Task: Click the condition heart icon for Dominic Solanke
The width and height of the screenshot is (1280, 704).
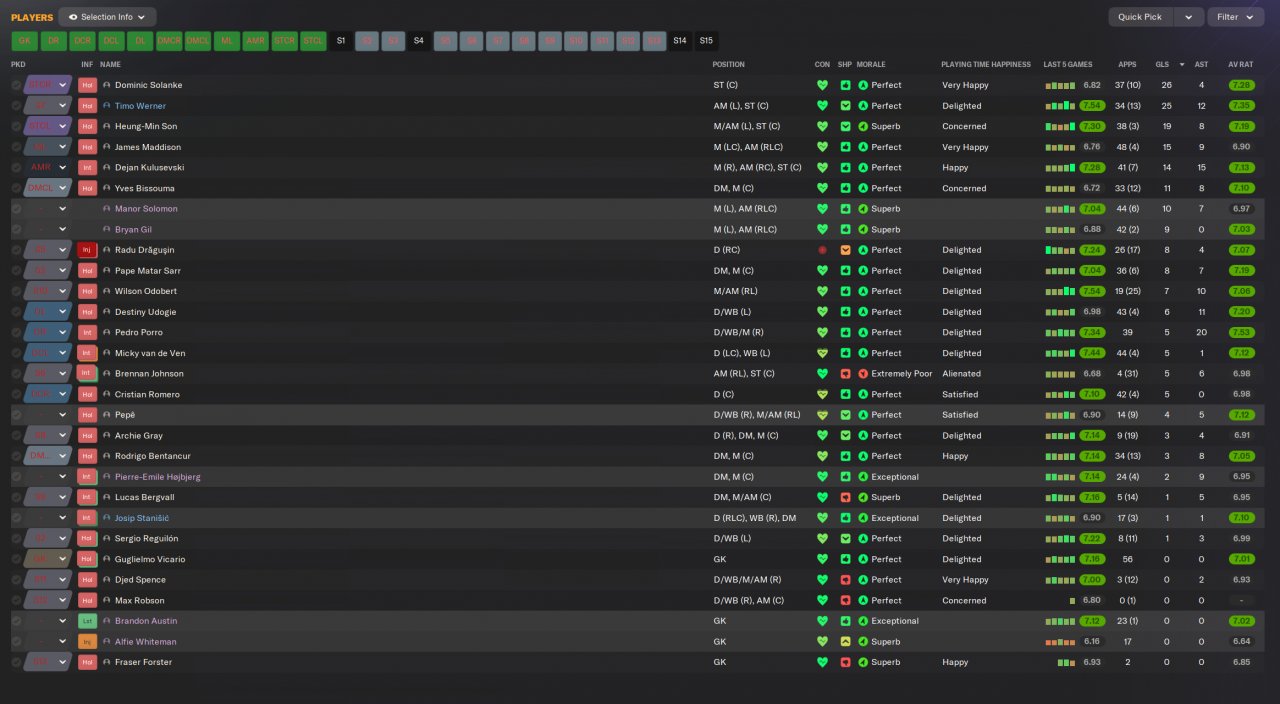Action: pyautogui.click(x=822, y=85)
